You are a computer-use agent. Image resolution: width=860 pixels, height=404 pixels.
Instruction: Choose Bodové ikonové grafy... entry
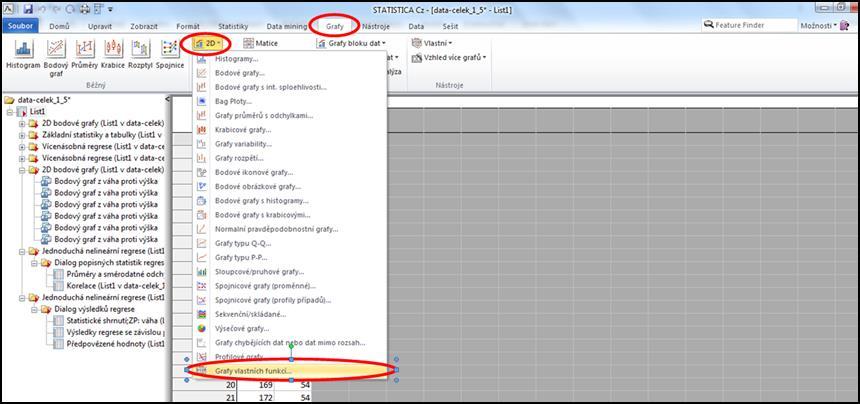290,173
